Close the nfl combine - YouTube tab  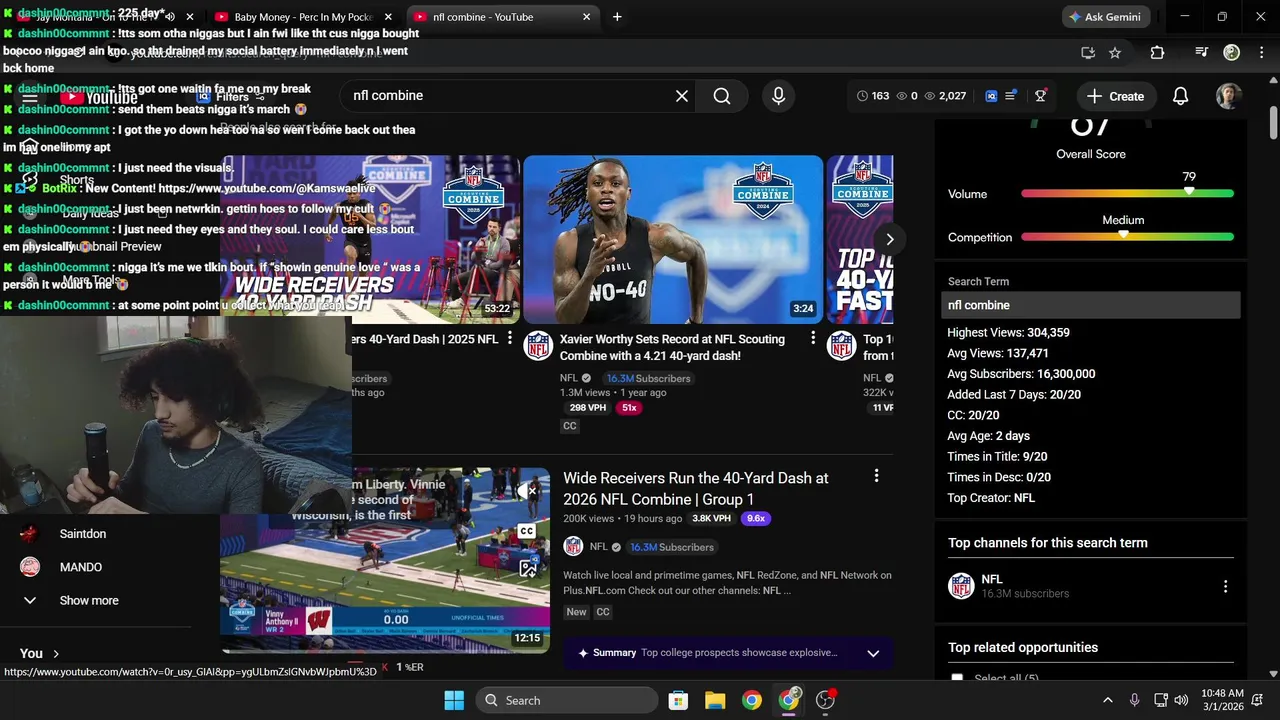587,17
